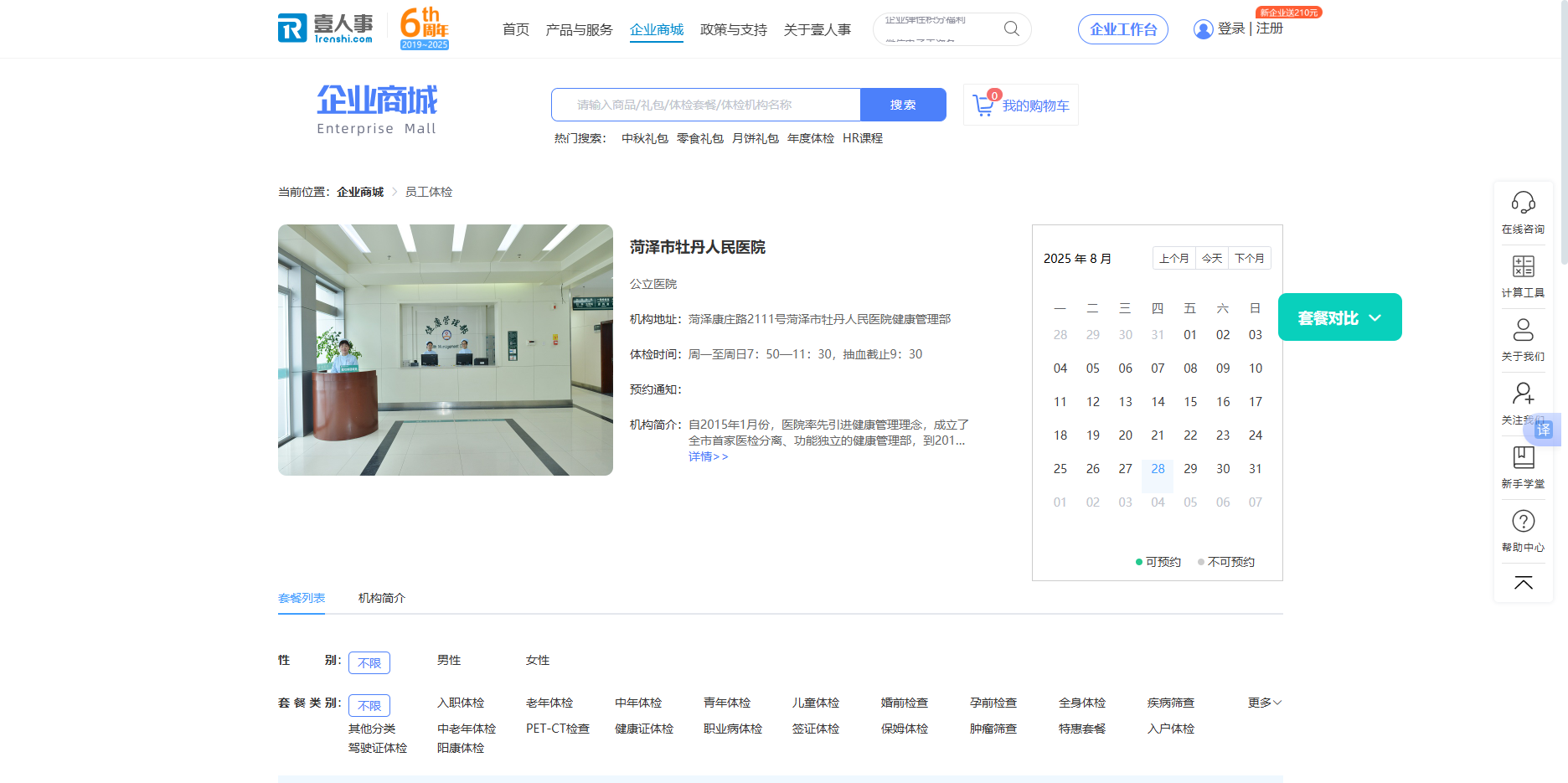This screenshot has height=783, width=1568.
Task: Search hot keyword HR课程
Action: (863, 138)
